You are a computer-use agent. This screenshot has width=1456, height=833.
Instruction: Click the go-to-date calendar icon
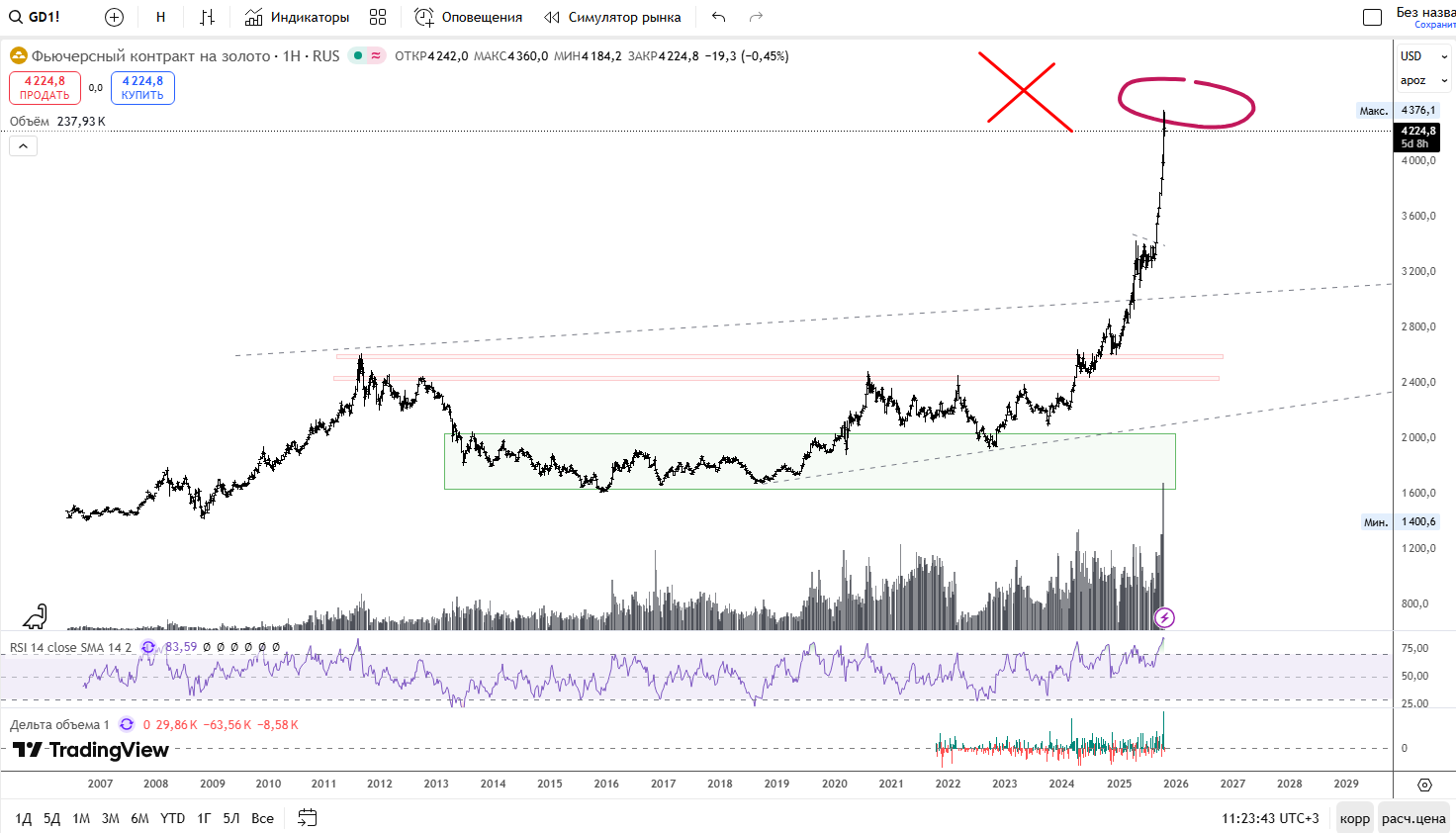tap(308, 817)
